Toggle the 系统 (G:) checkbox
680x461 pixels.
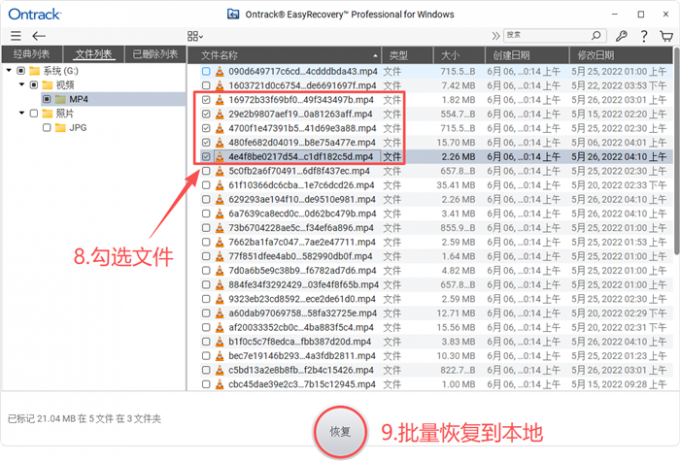click(x=21, y=71)
